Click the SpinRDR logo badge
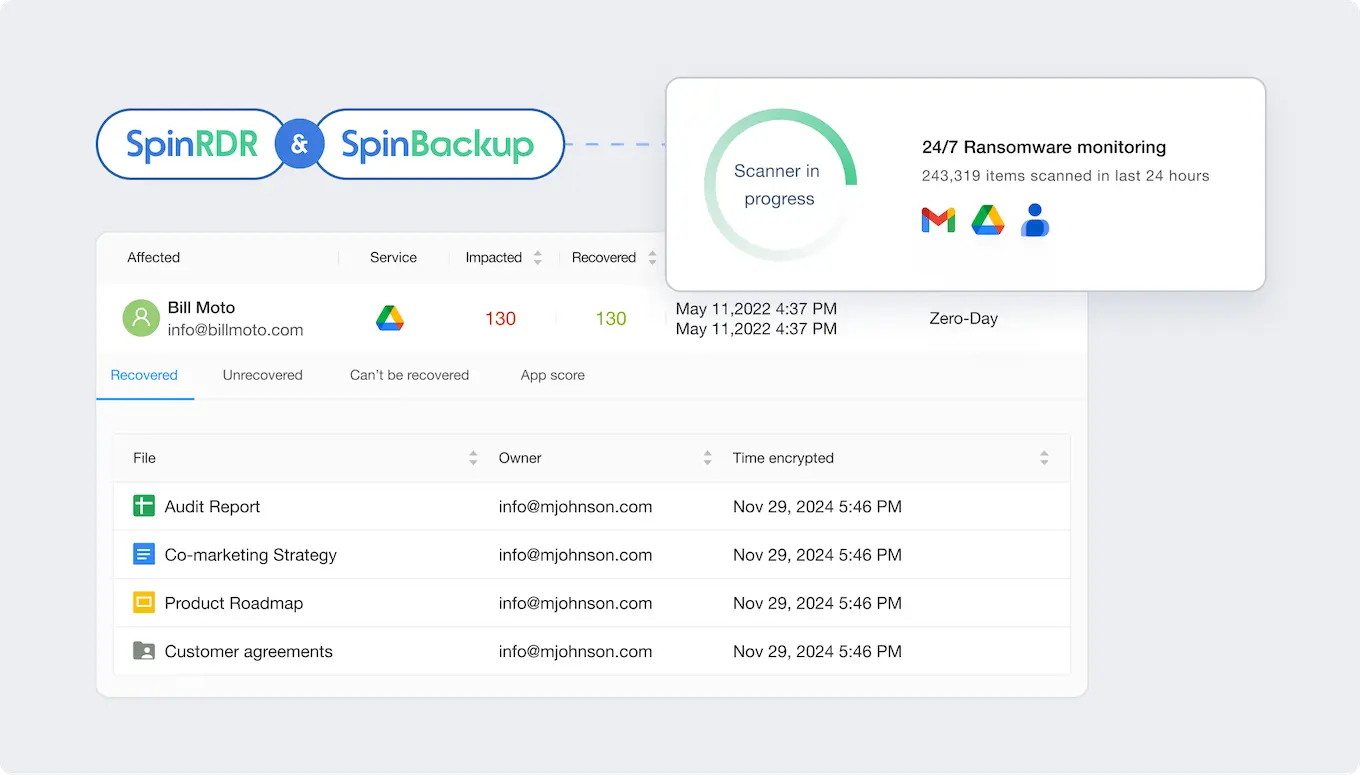The image size is (1360, 775). tap(191, 144)
